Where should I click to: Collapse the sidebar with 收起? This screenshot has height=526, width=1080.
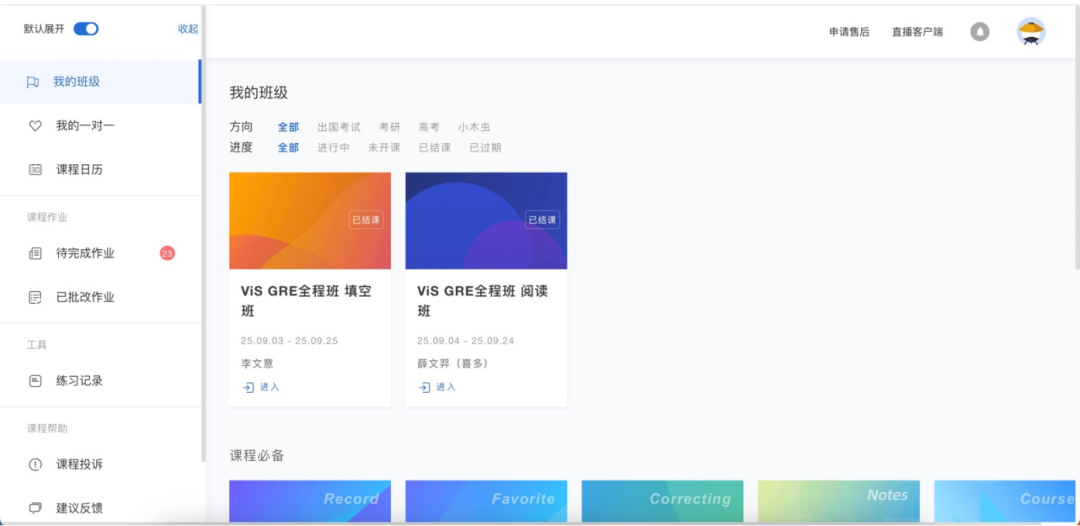click(188, 29)
